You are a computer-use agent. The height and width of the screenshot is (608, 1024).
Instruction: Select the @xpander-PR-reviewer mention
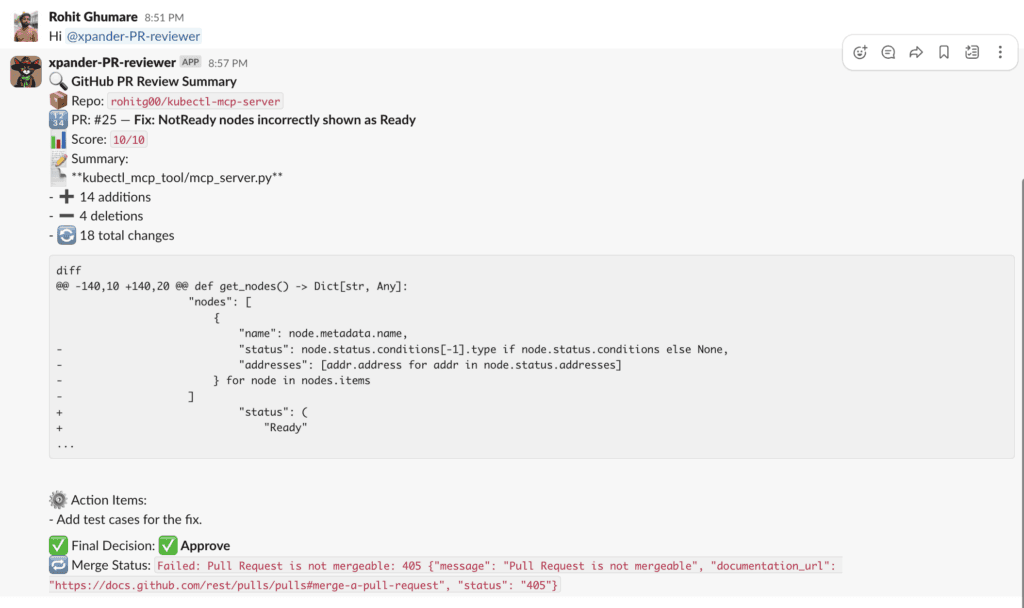click(x=133, y=36)
